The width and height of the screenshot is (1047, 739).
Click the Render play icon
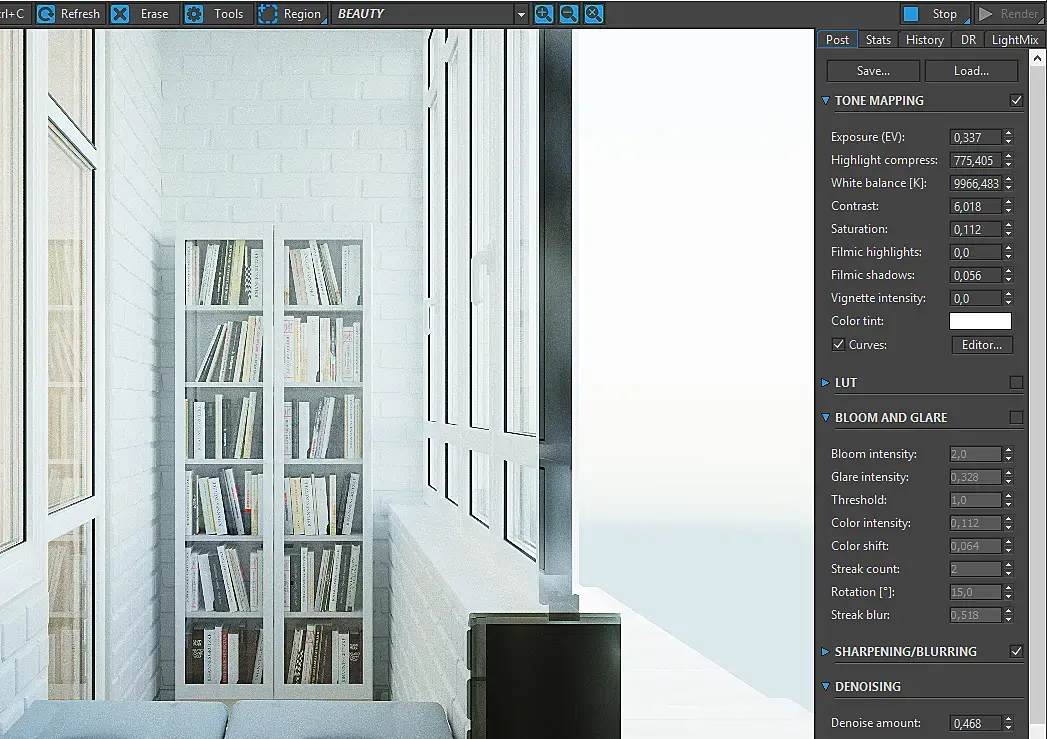pos(985,14)
